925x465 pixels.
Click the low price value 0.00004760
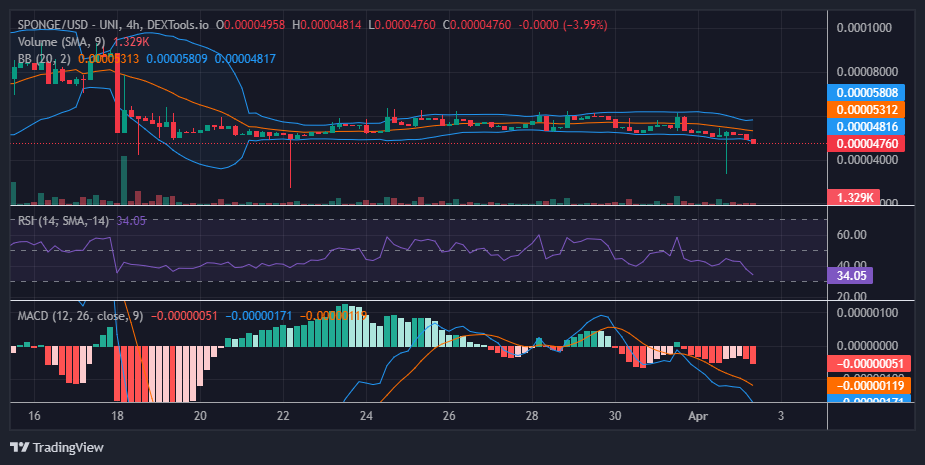[405, 25]
